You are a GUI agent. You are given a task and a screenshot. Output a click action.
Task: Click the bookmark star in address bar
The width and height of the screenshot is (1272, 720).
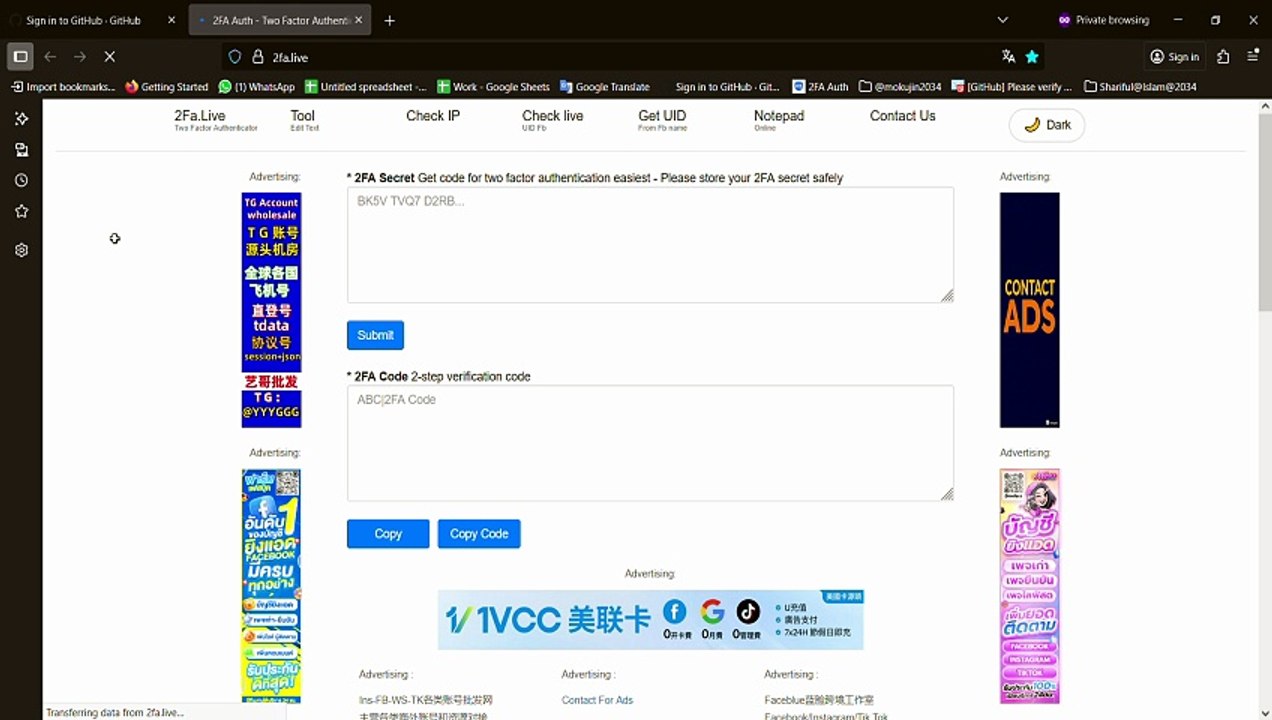pyautogui.click(x=1032, y=57)
